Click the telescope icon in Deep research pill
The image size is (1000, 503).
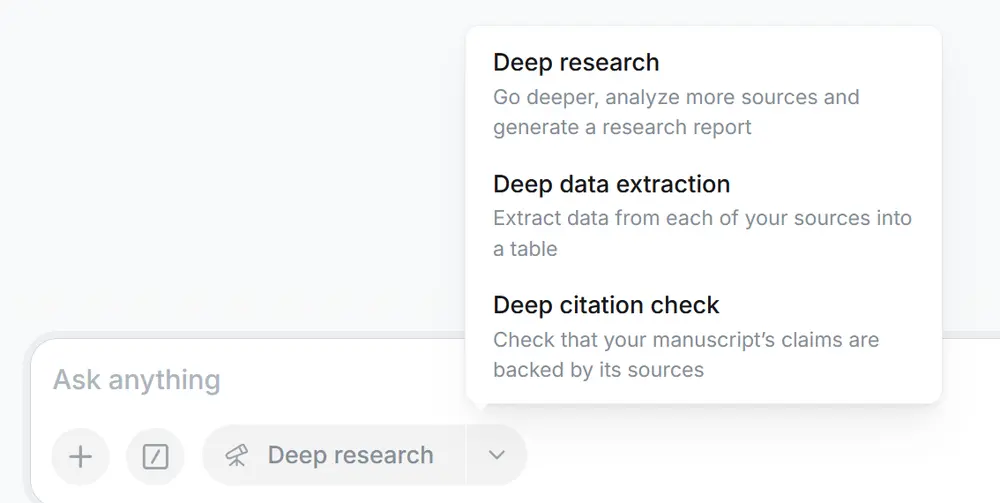pyautogui.click(x=237, y=455)
